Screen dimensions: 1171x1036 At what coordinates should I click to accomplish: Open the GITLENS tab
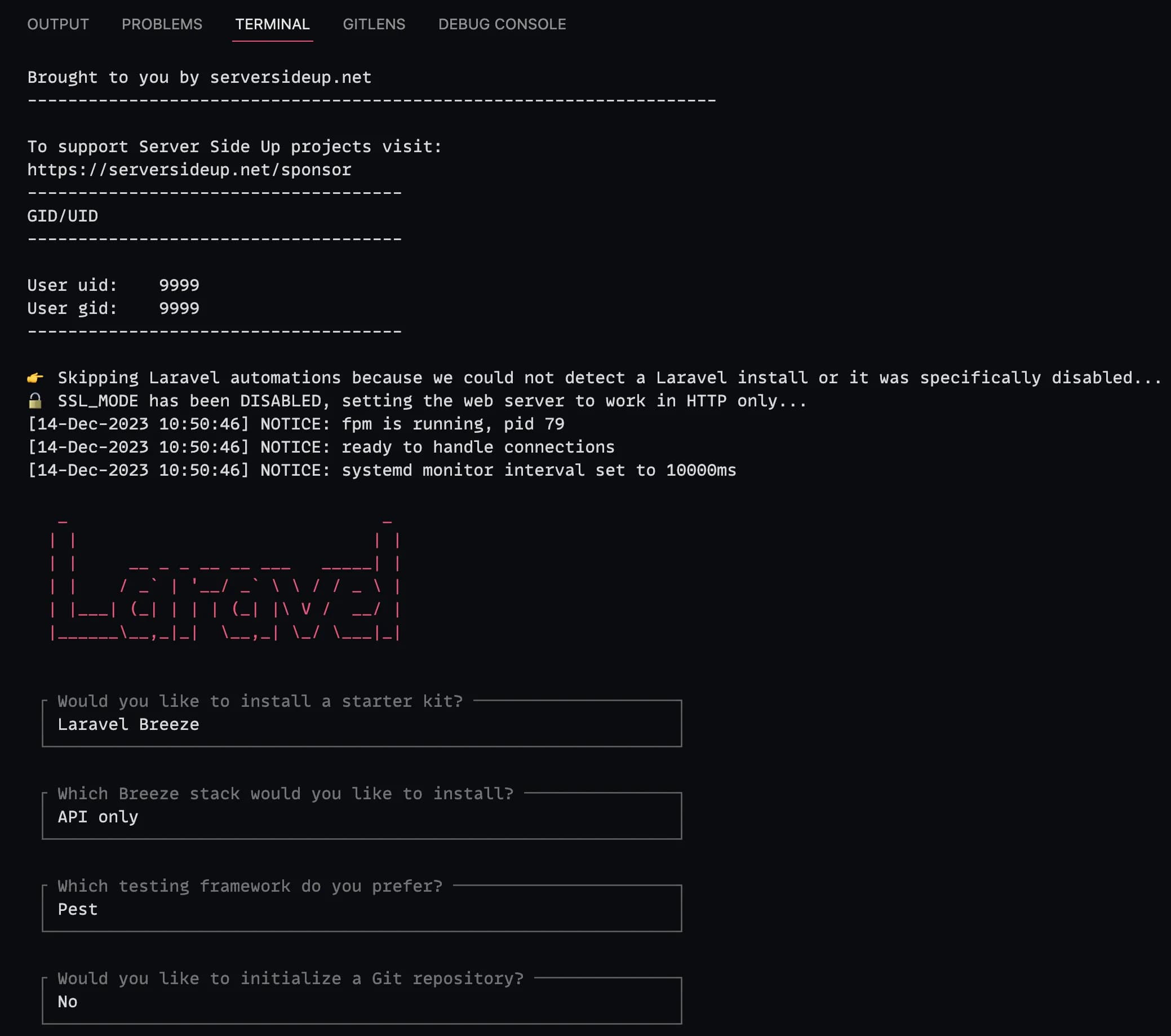(374, 24)
